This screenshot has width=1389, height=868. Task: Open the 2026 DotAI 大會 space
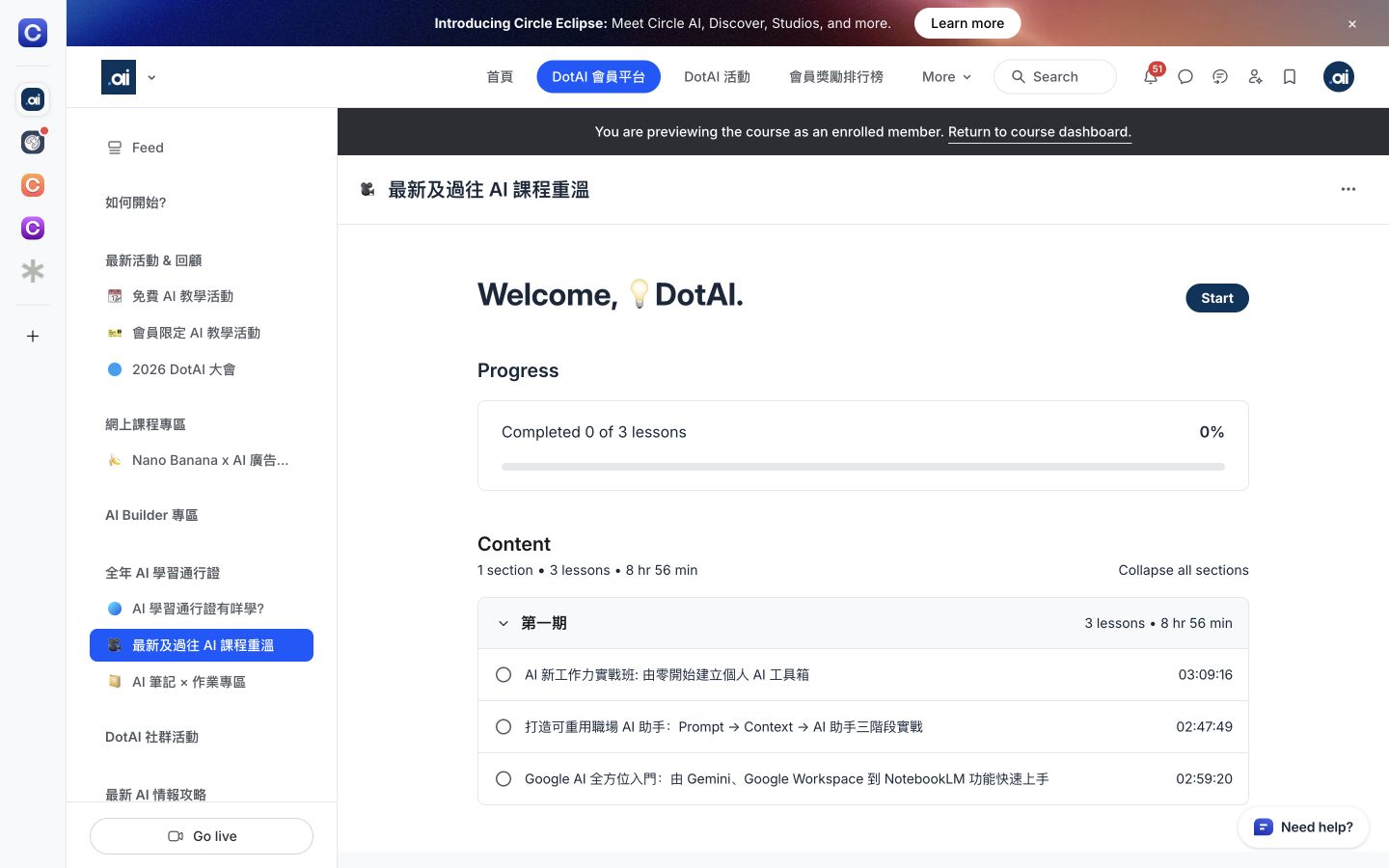point(202,369)
